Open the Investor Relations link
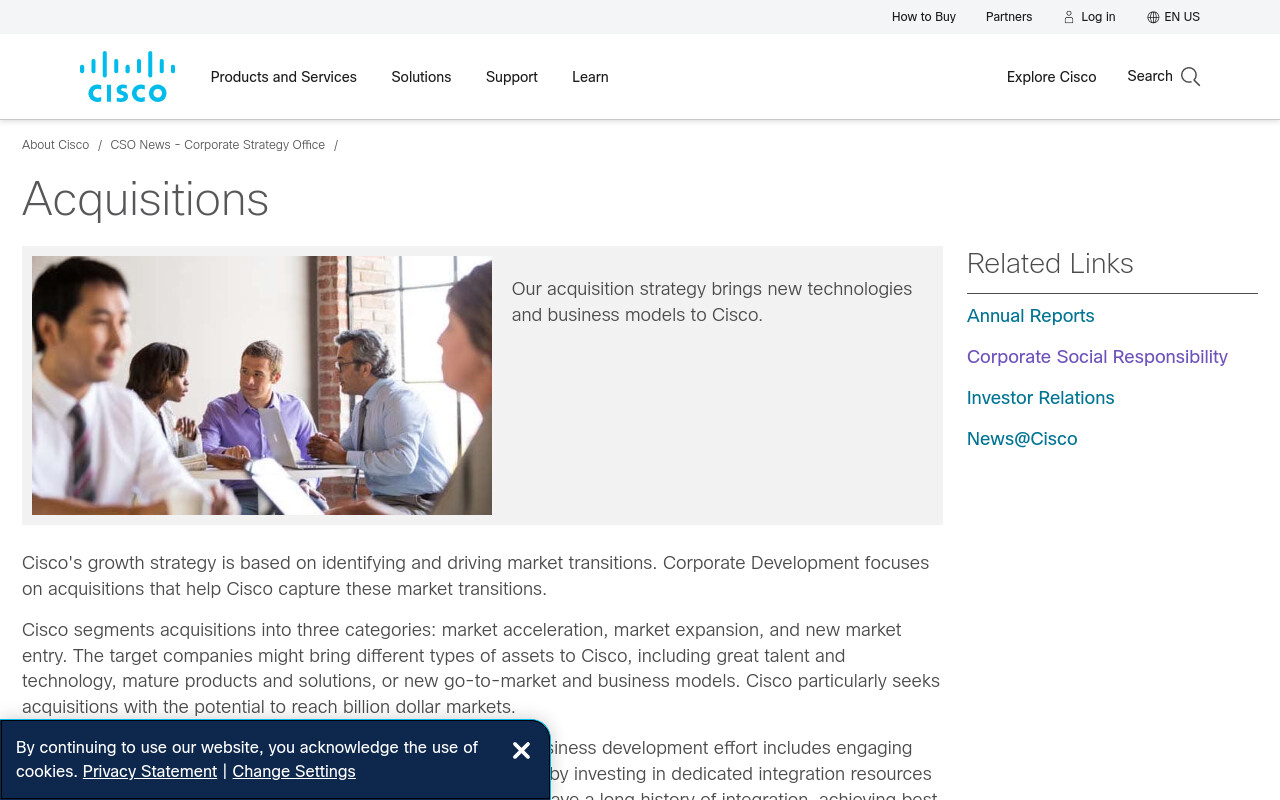 tap(1041, 398)
